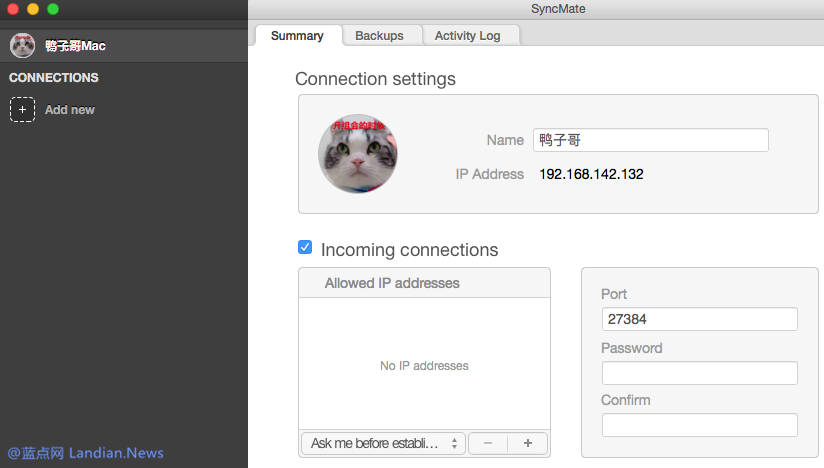This screenshot has height=468, width=824.
Task: Select the 鸭子哥Mac device name in sidebar
Action: click(75, 46)
